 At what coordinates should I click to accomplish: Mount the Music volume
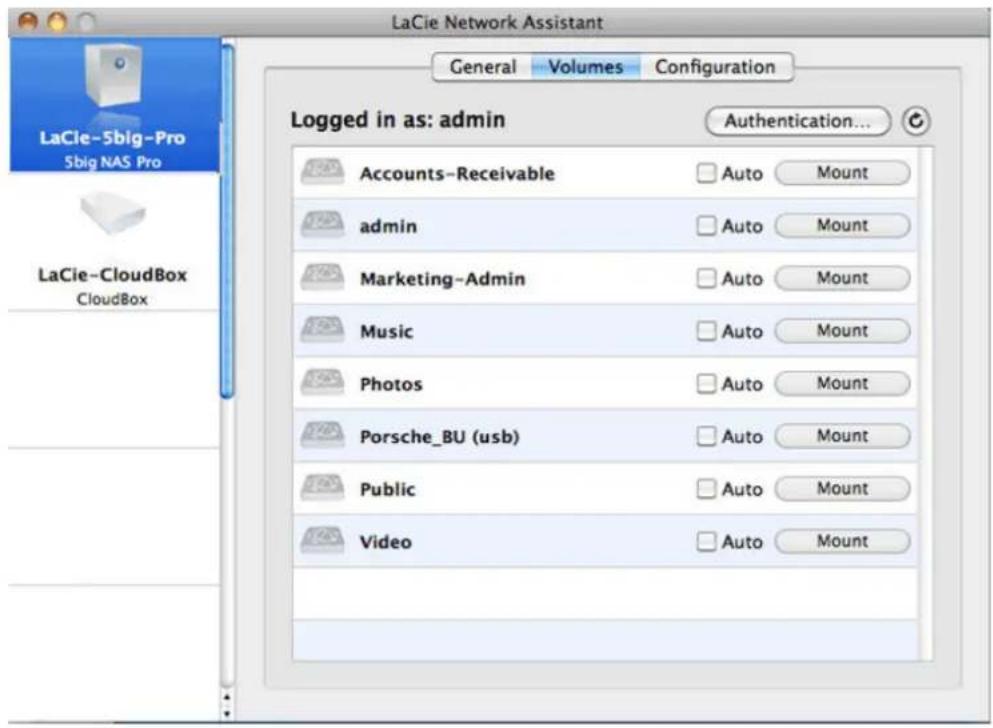[842, 330]
